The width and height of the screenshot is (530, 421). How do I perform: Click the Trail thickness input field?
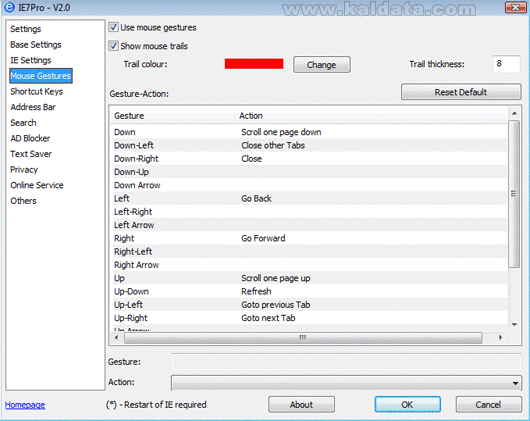506,64
